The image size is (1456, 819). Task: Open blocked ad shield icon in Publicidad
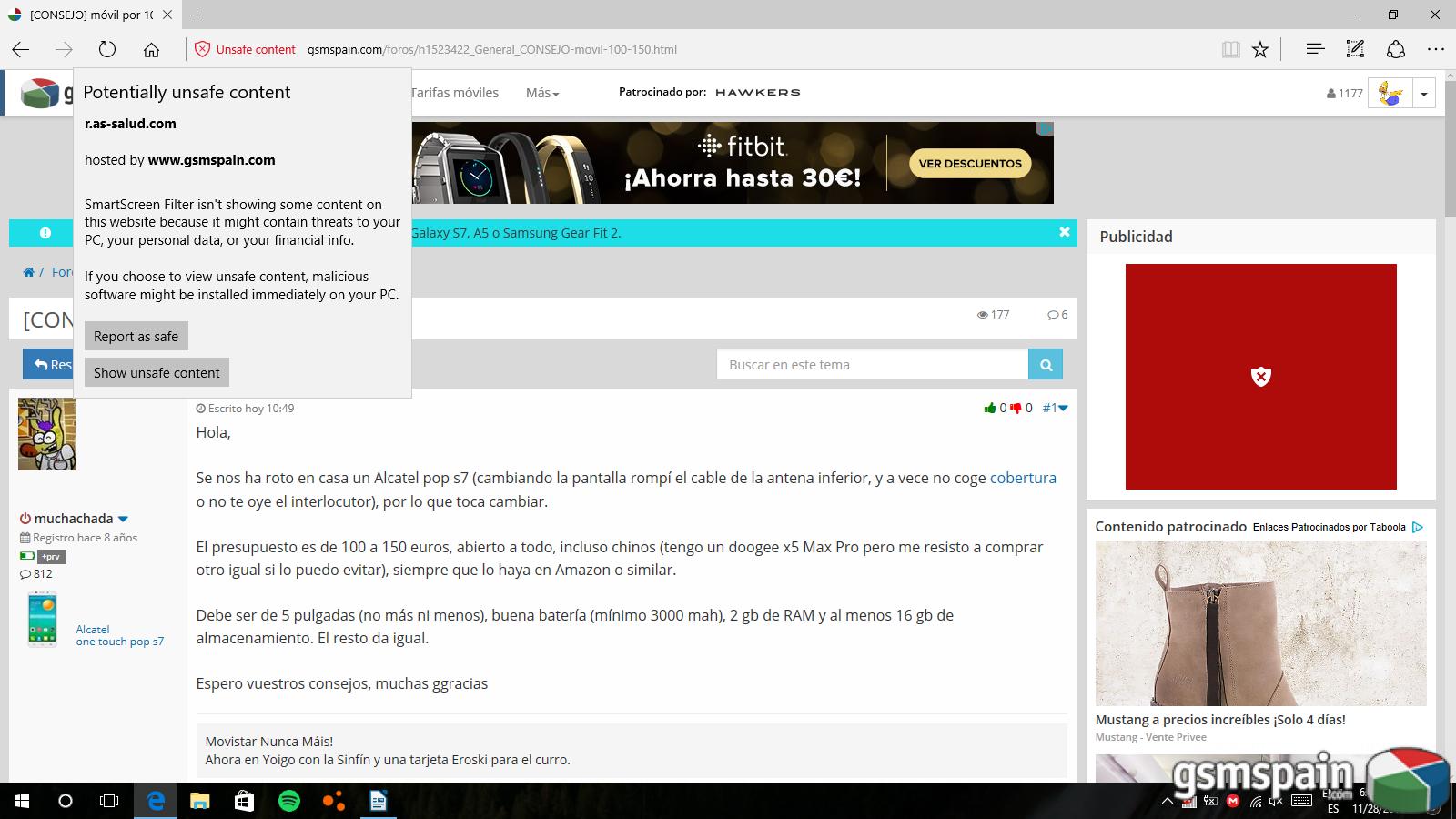point(1261,376)
